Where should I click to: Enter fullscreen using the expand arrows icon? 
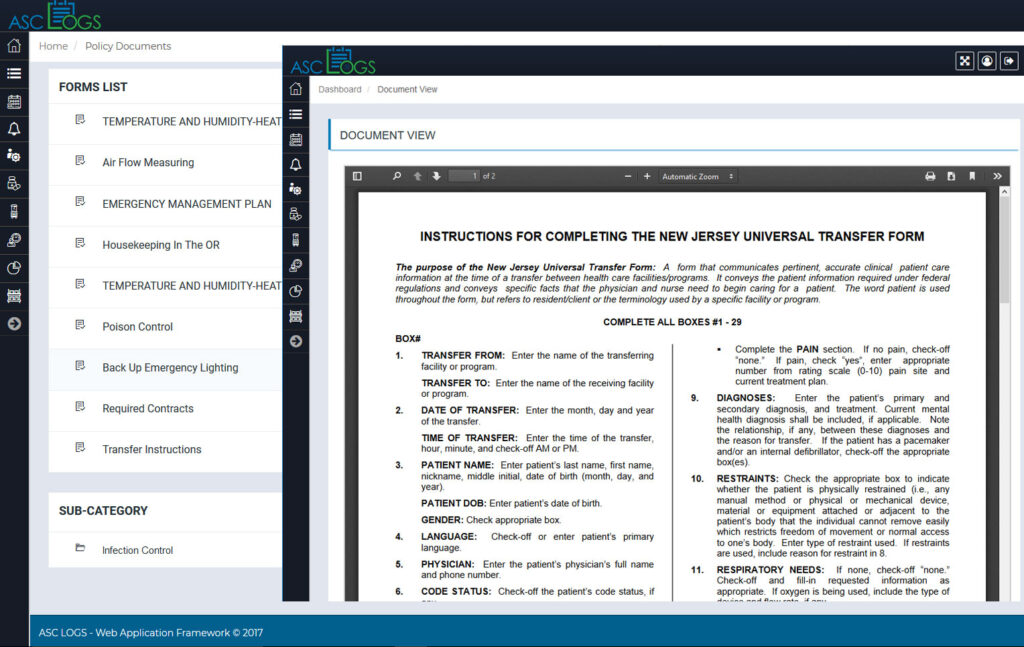[x=964, y=61]
